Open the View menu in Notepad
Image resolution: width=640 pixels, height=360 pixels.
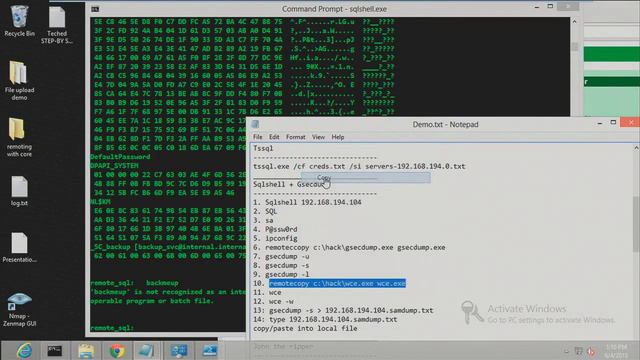pyautogui.click(x=318, y=137)
